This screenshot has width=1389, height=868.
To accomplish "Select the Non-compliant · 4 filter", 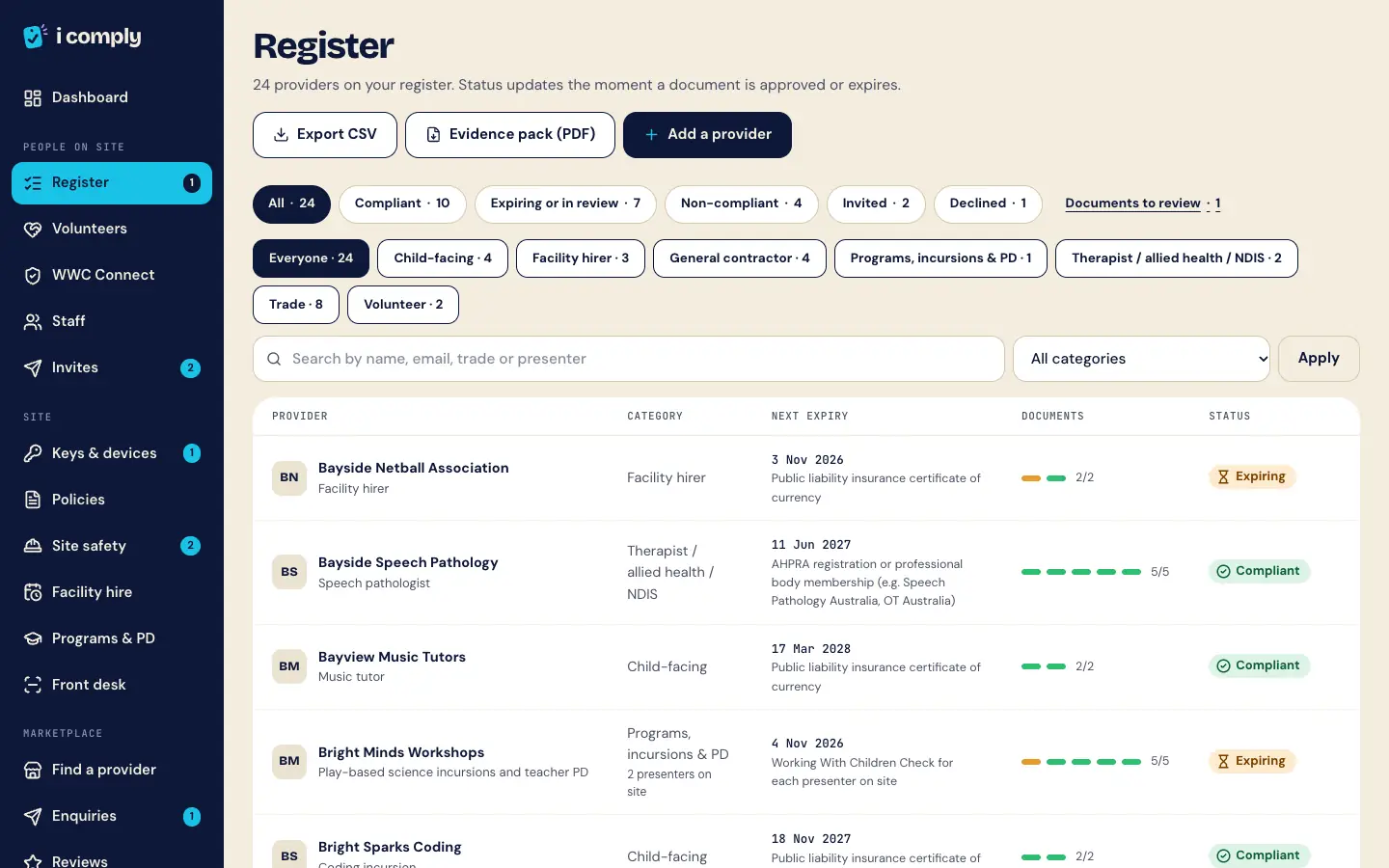I will coord(742,203).
